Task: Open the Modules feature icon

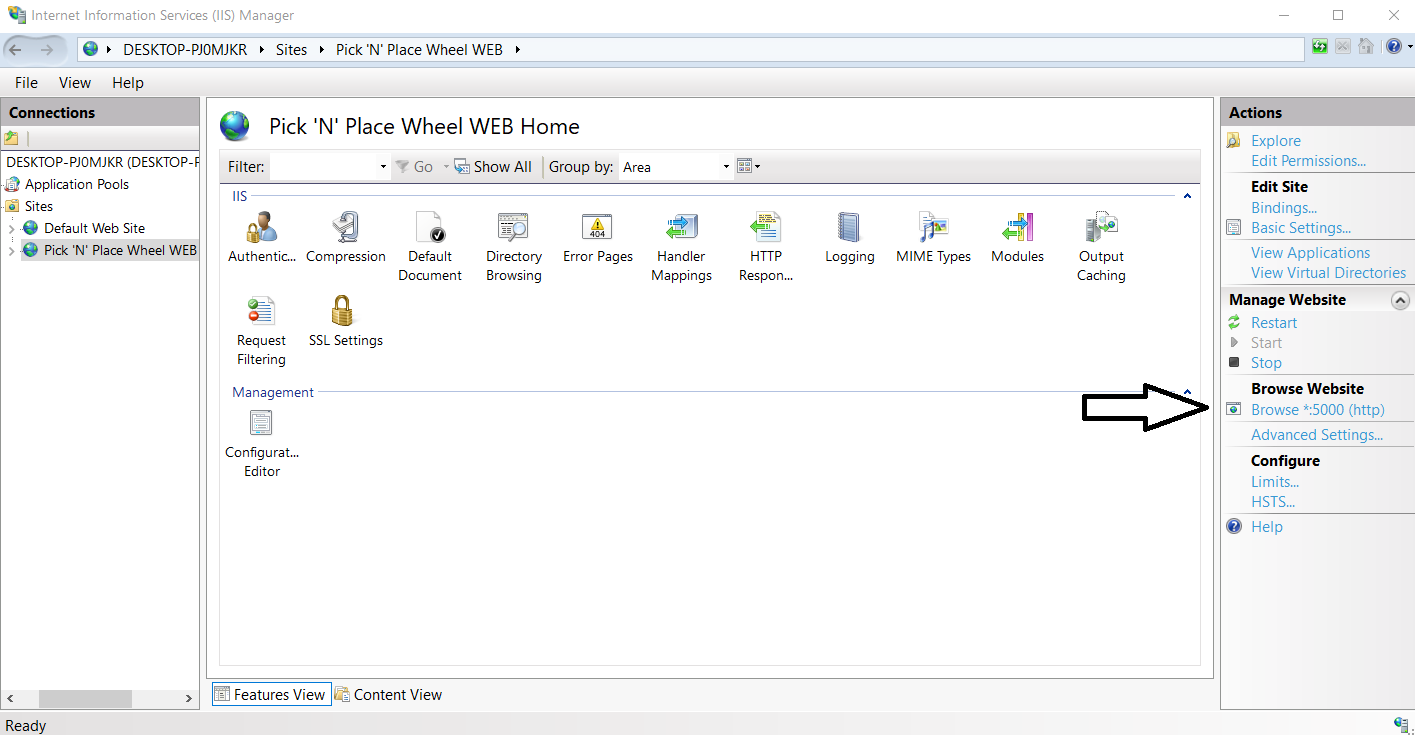Action: [x=1018, y=238]
